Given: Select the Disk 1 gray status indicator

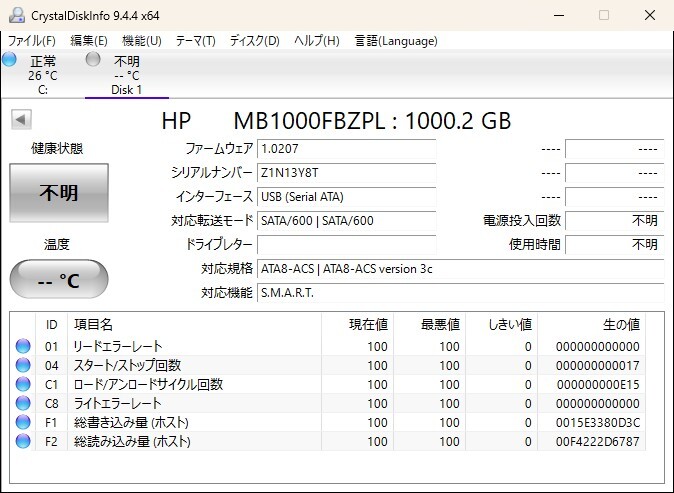Looking at the screenshot, I should (x=93, y=59).
